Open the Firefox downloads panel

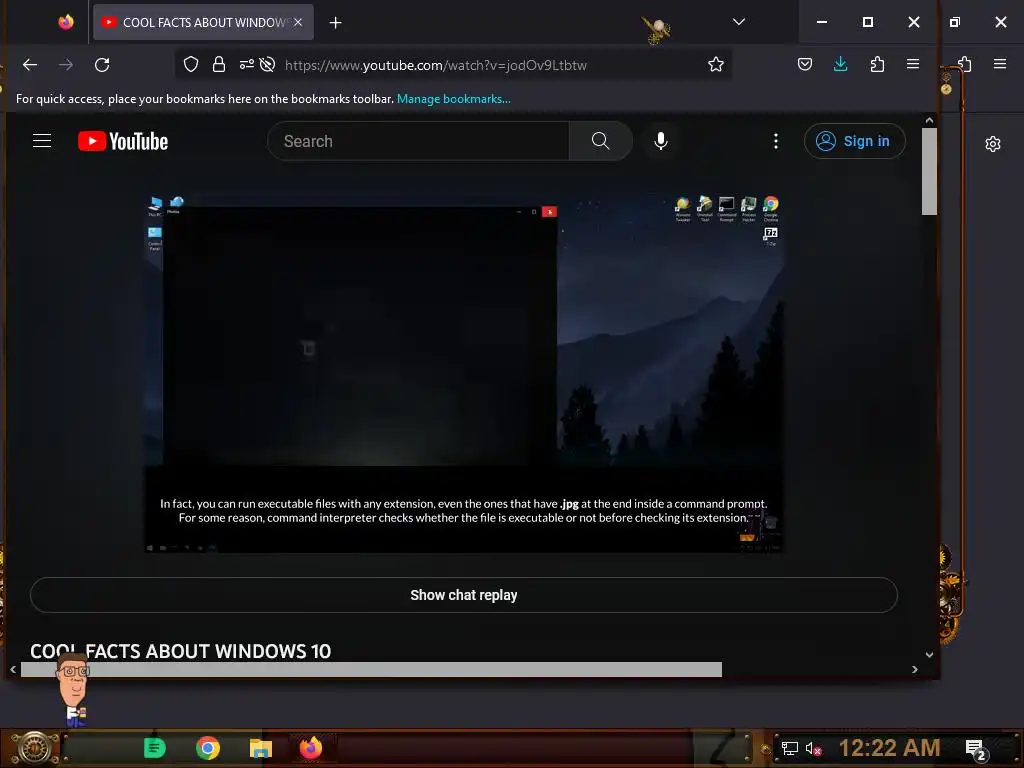pyautogui.click(x=840, y=64)
